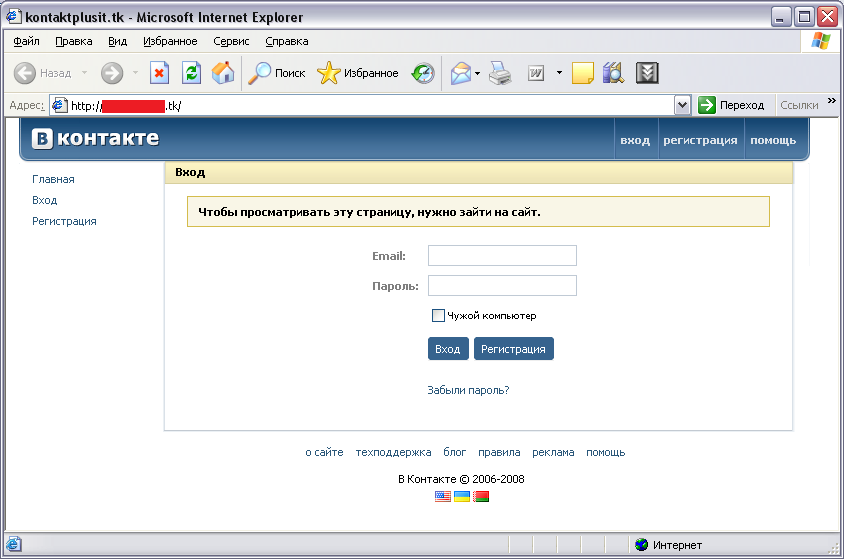Refresh the page with green arrows icon
844x559 pixels.
tap(192, 73)
